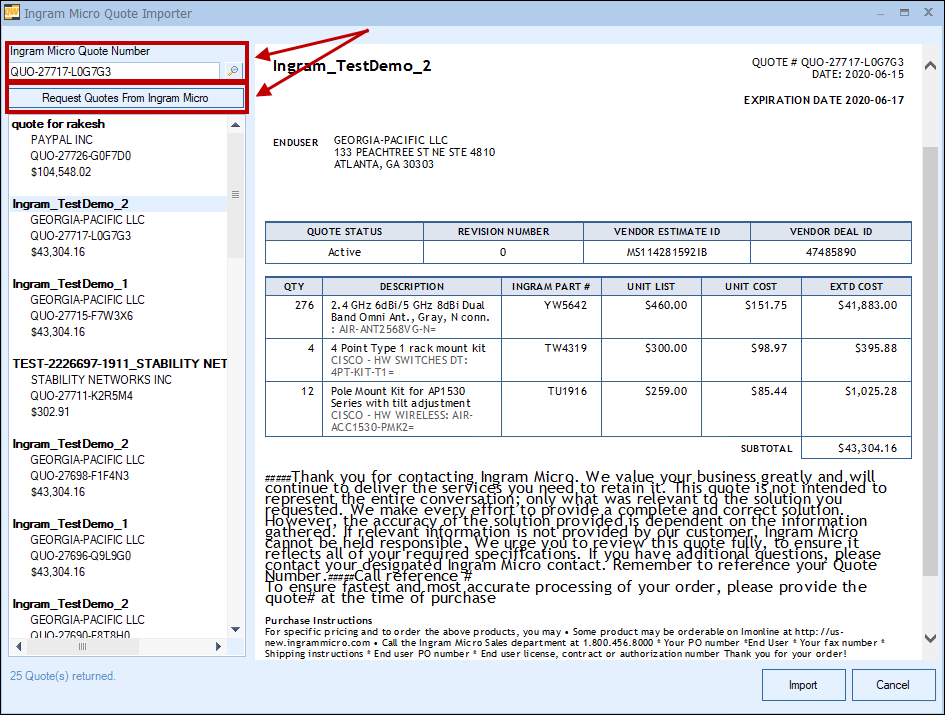Viewport: 945px width, 715px height.
Task: Click quote list horizontal scroll right arrow
Action: pos(218,646)
